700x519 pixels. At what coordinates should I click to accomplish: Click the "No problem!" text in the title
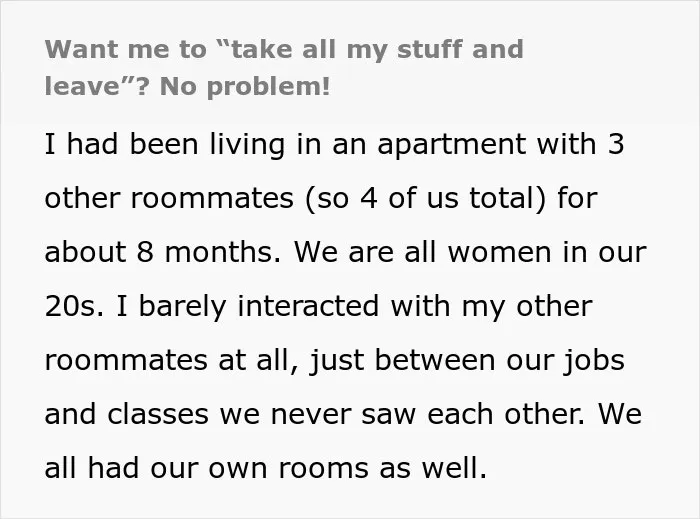(x=245, y=86)
